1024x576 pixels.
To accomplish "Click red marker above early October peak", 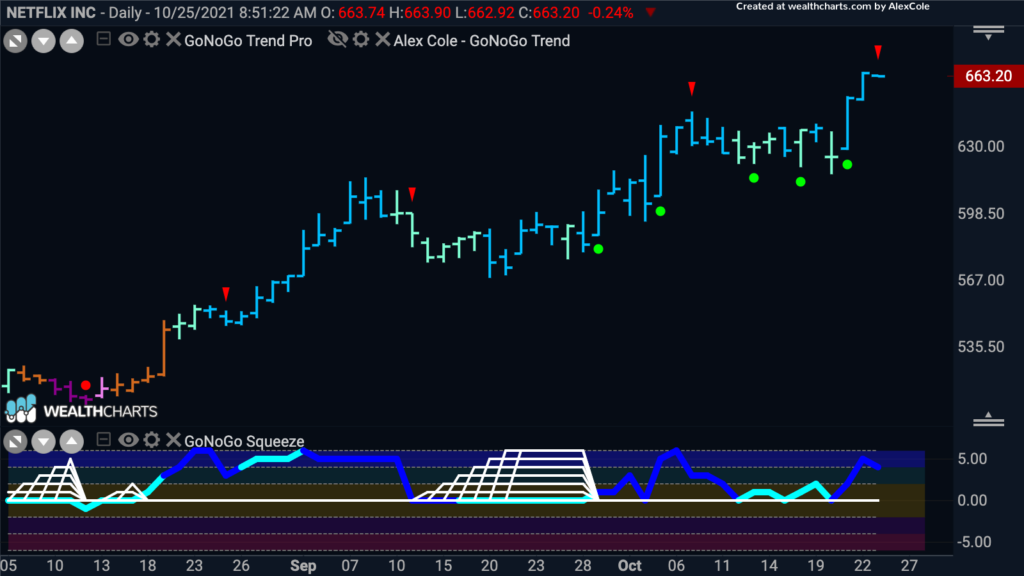I will click(692, 88).
